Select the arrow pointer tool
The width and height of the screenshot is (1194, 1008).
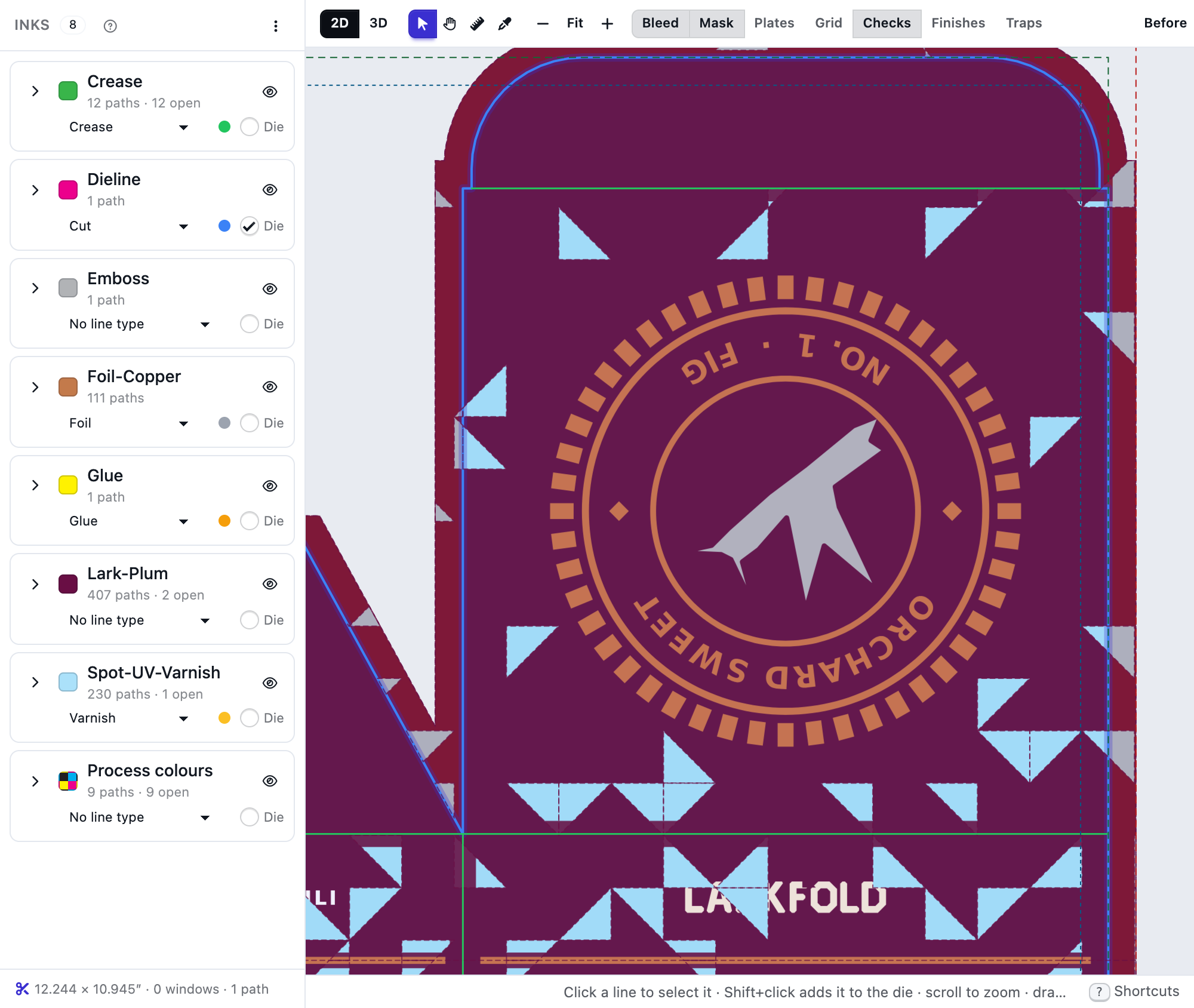(x=423, y=24)
